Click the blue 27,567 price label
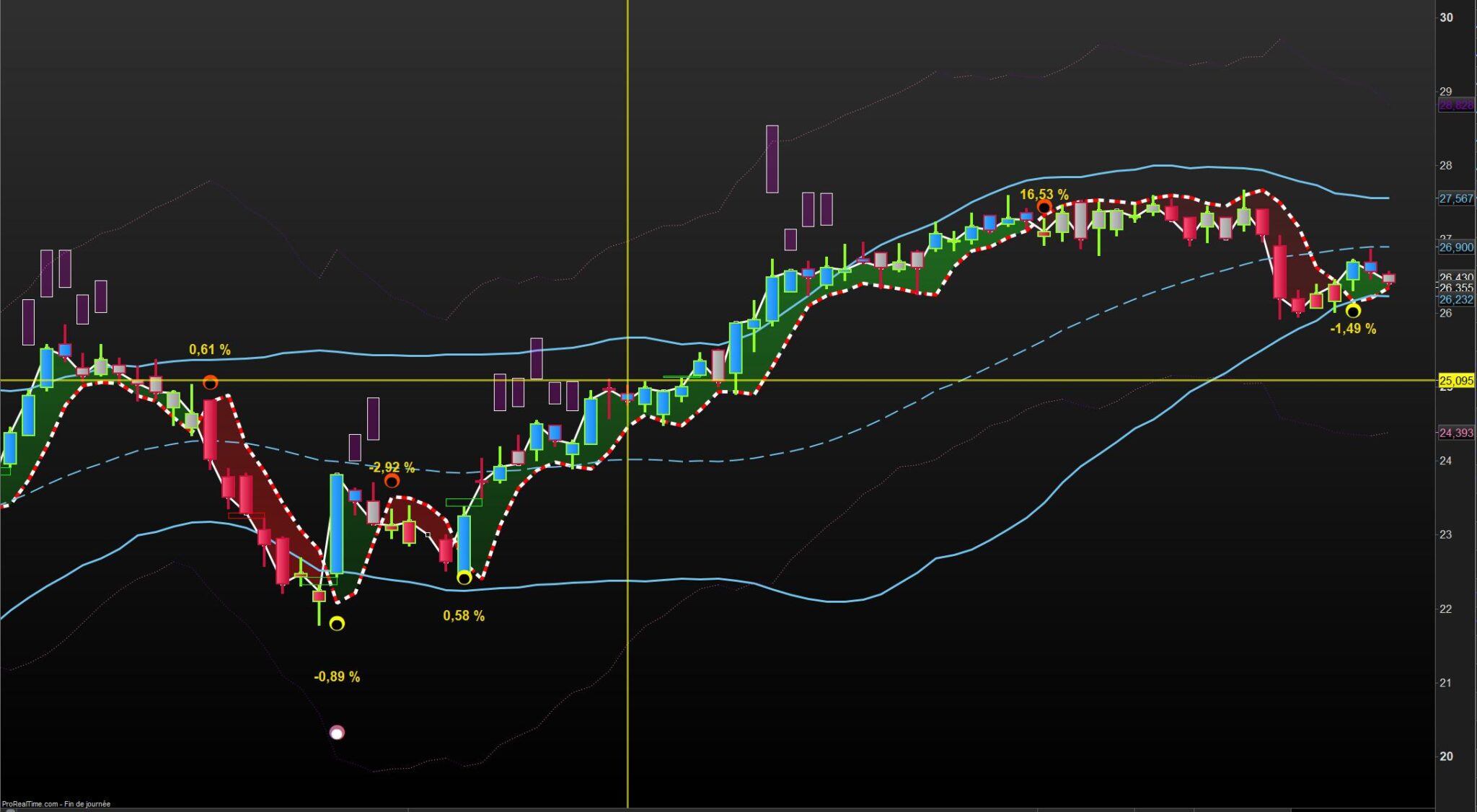The width and height of the screenshot is (1477, 812). coord(1456,199)
